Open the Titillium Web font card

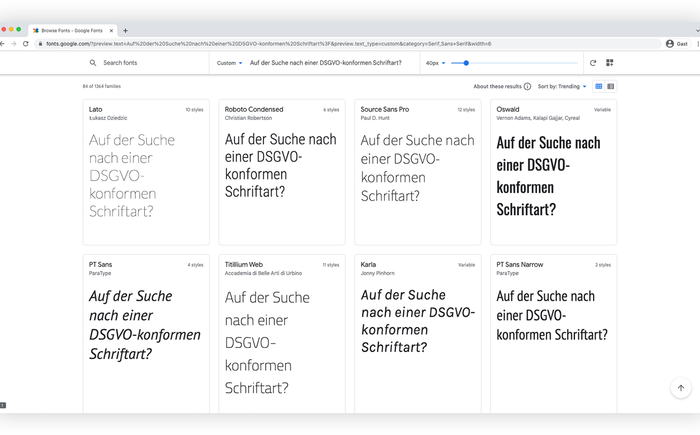[x=282, y=334]
